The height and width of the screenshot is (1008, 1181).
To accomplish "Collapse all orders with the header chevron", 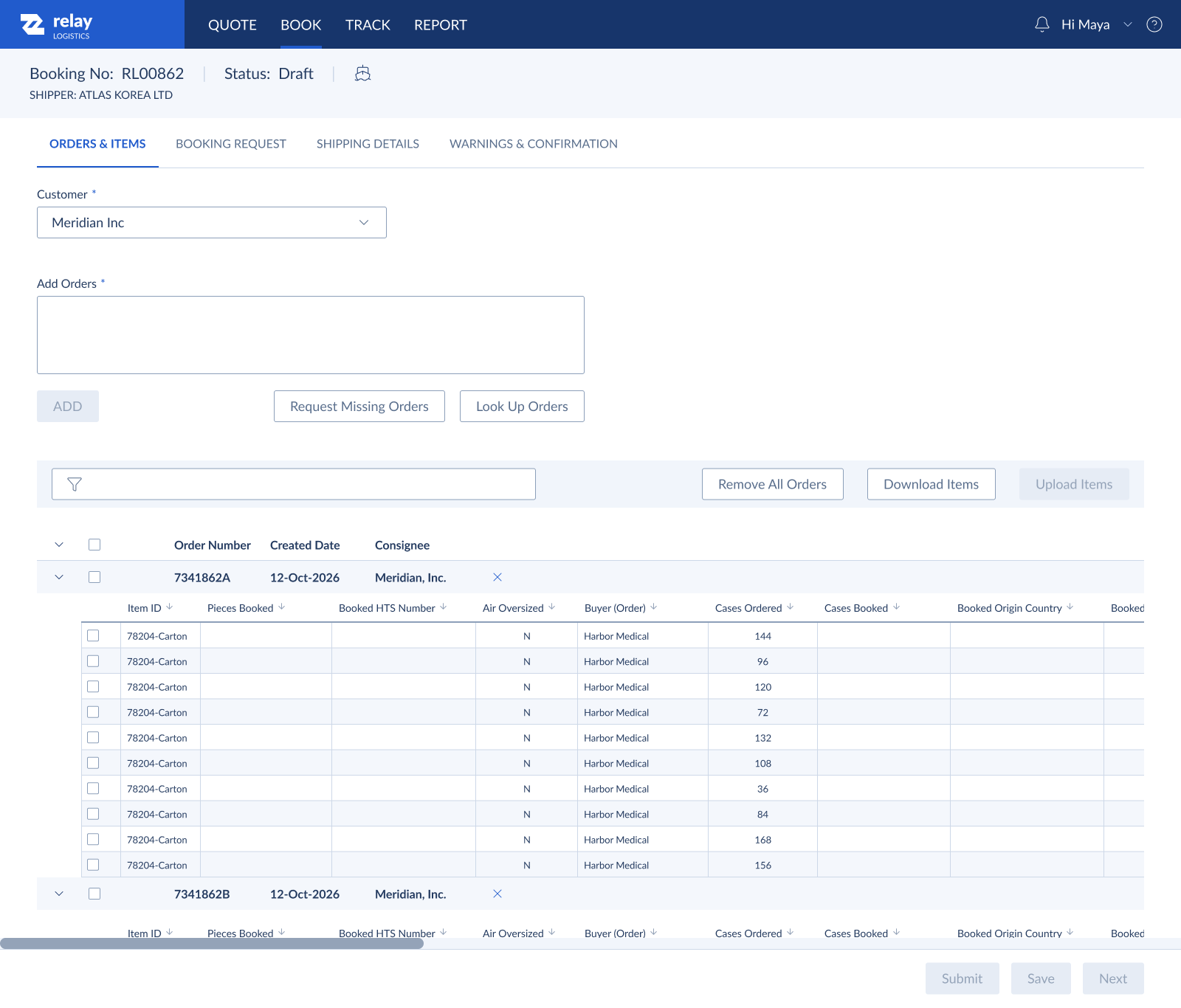I will coord(59,545).
